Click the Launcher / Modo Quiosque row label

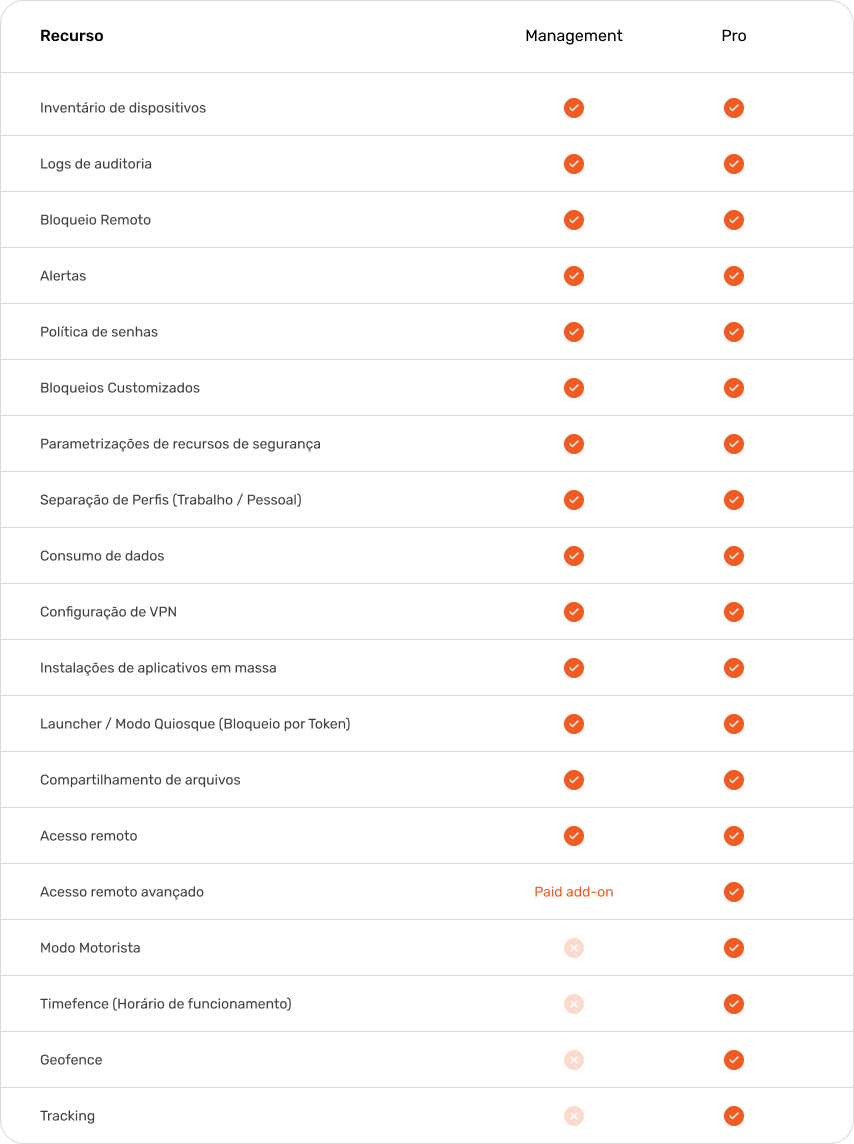coord(195,724)
